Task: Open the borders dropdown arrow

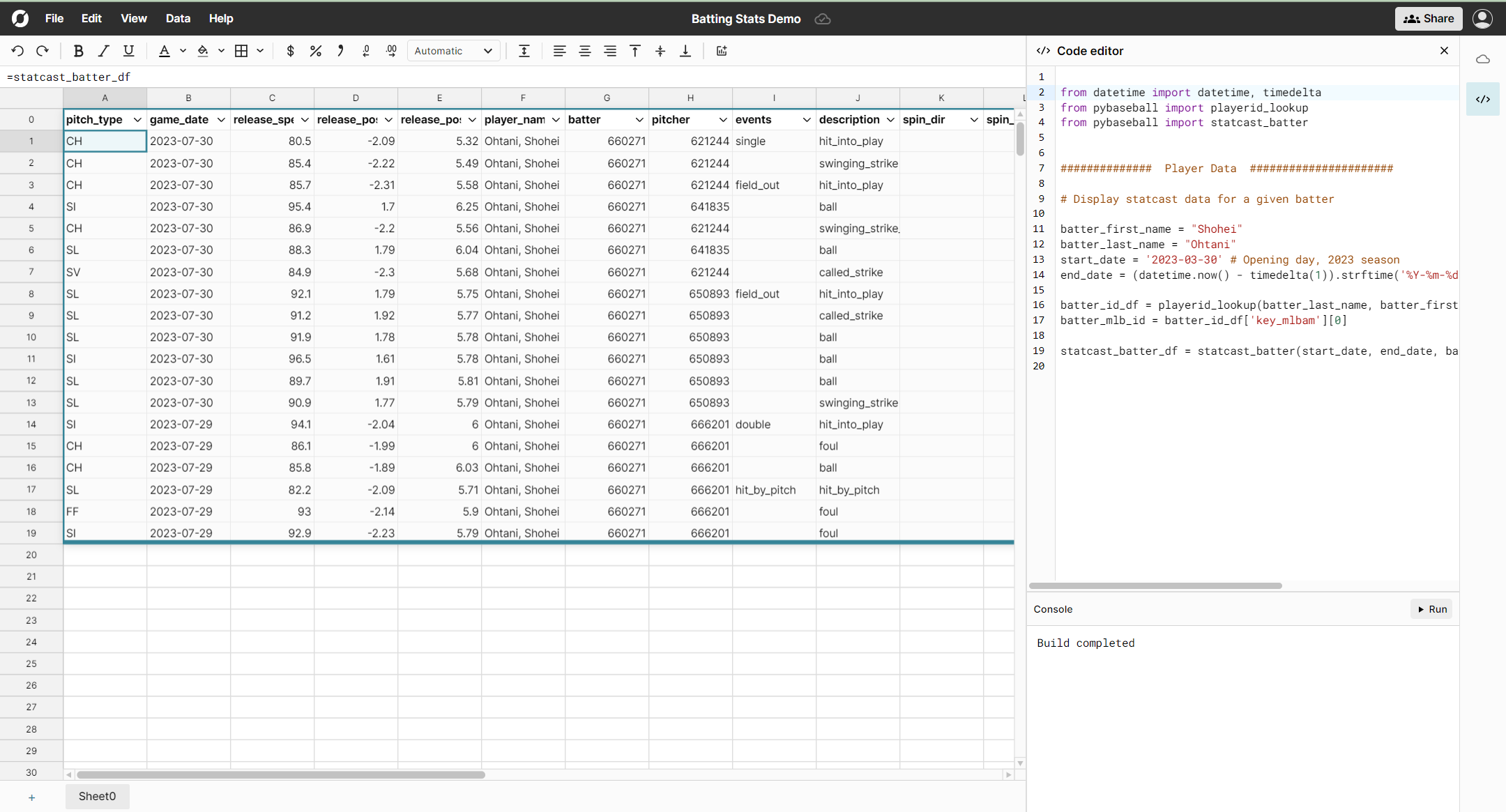Action: [260, 51]
